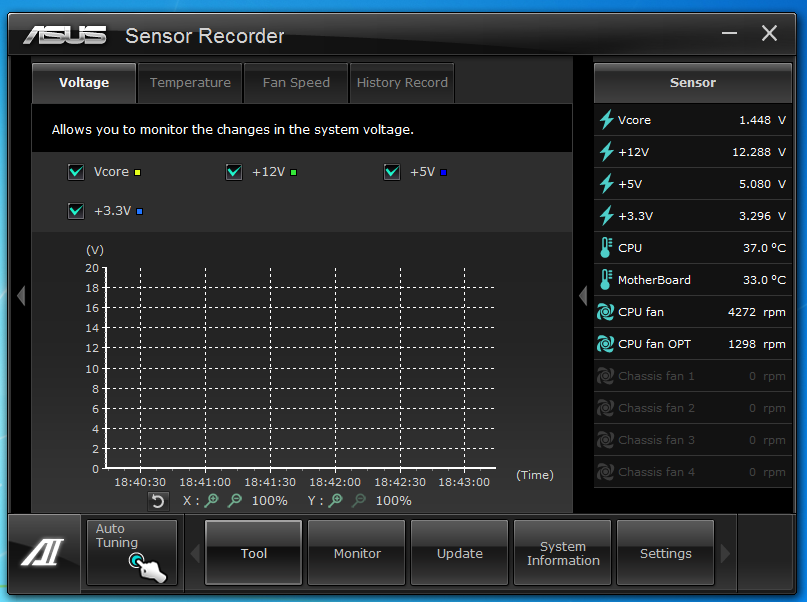Click the Vcore lightning bolt icon
The image size is (807, 602).
(x=606, y=120)
